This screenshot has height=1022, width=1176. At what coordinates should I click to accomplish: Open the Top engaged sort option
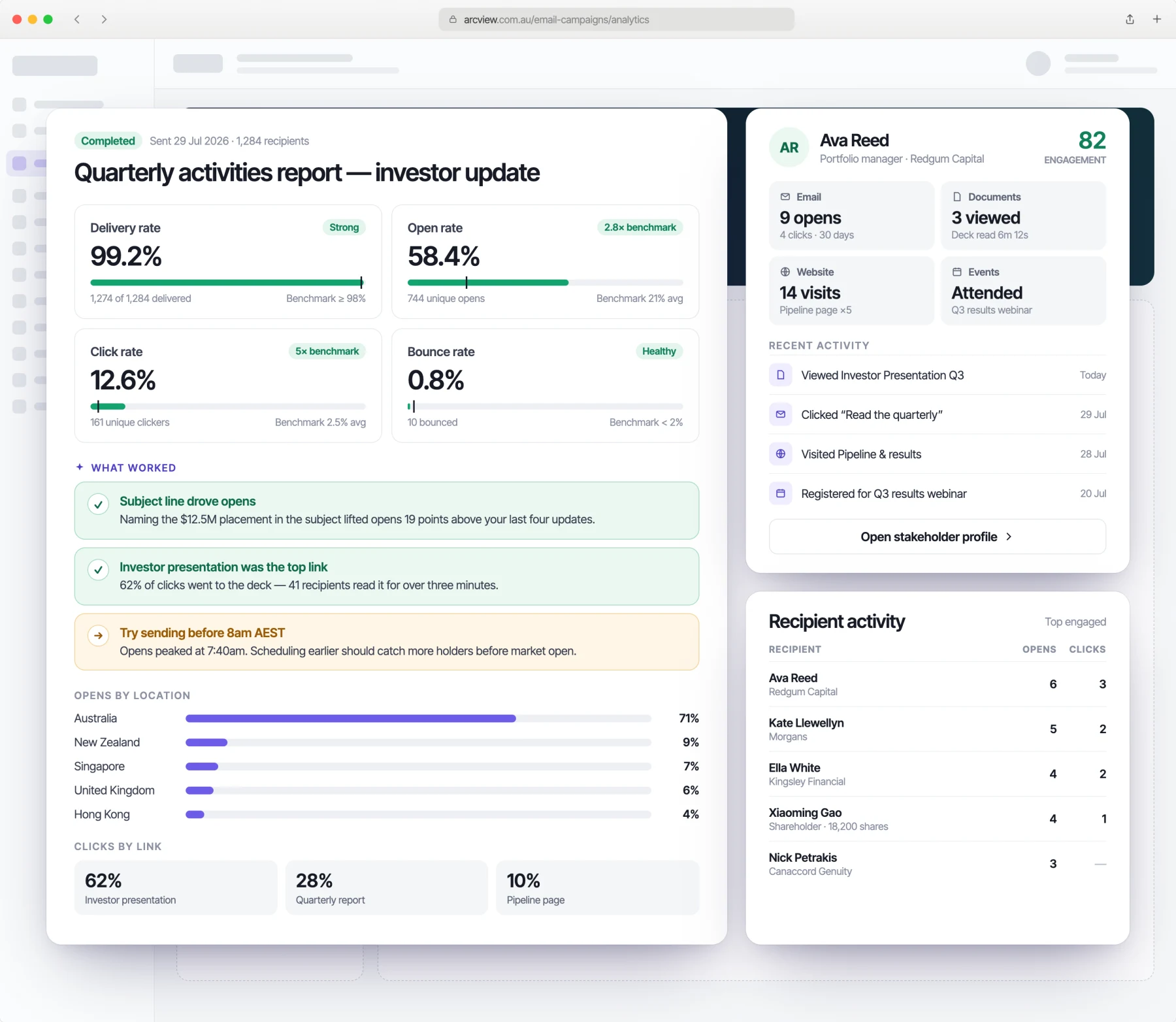[x=1075, y=621]
